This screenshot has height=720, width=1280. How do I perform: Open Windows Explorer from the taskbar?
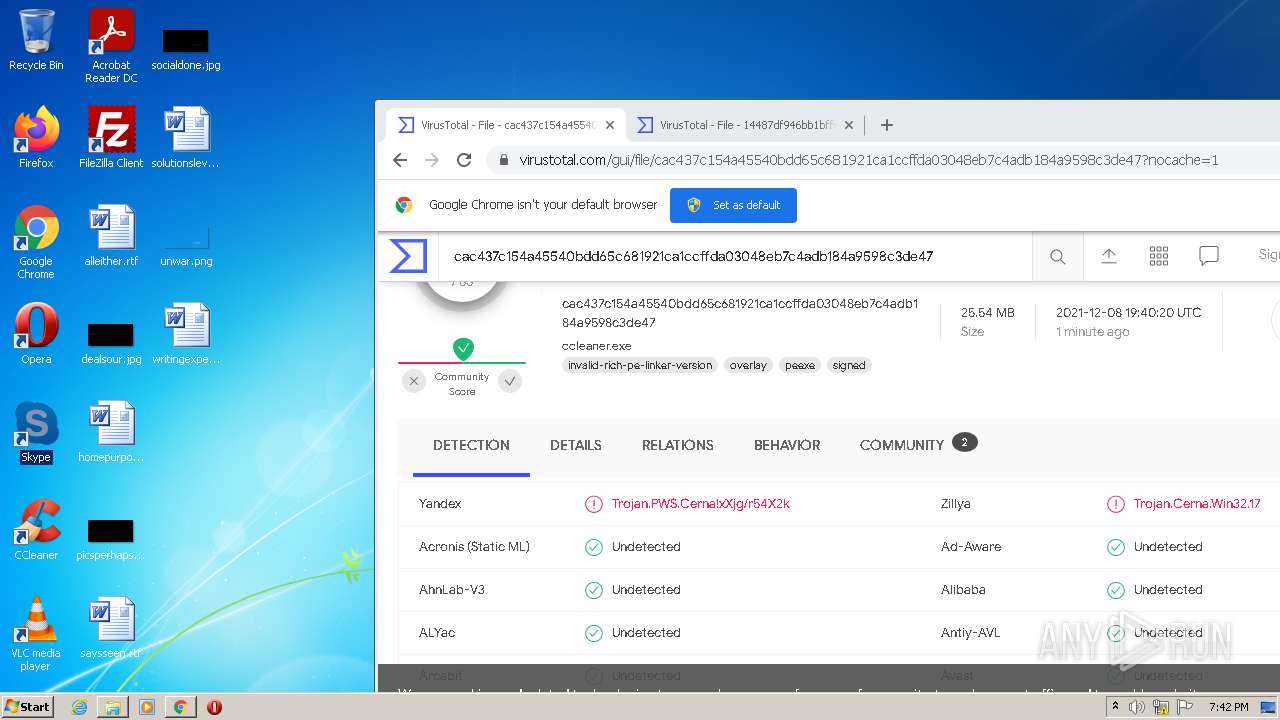coord(113,707)
